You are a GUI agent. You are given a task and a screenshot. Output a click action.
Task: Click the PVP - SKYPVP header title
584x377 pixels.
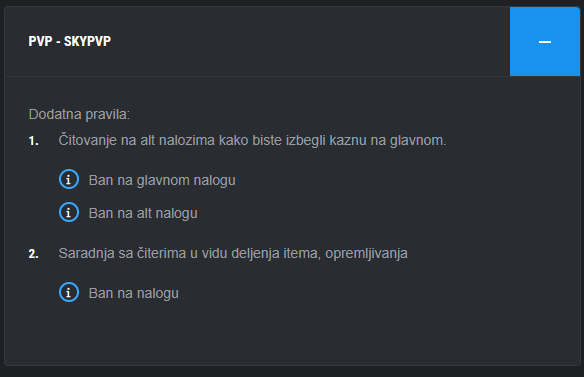tap(70, 41)
